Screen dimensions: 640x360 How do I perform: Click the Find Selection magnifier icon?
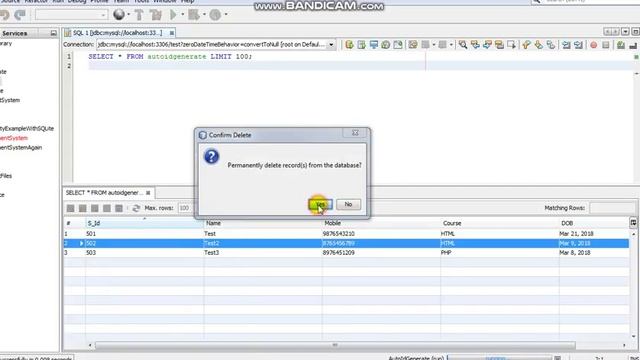coord(462,44)
